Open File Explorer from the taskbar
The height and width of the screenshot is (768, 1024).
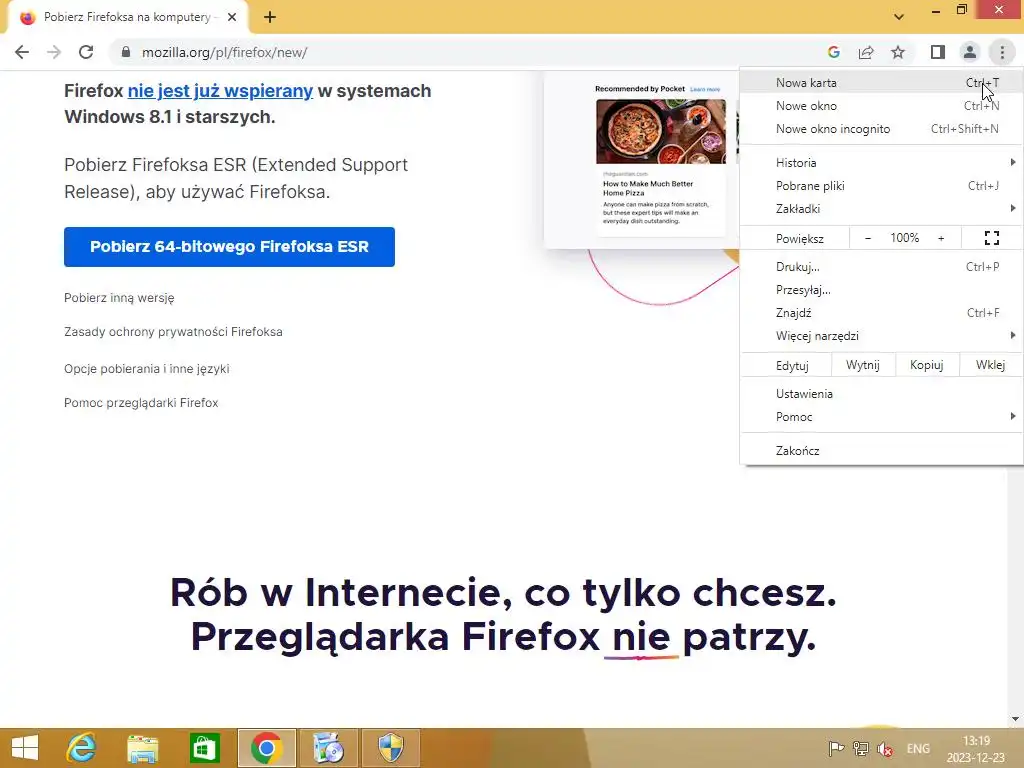[x=142, y=748]
